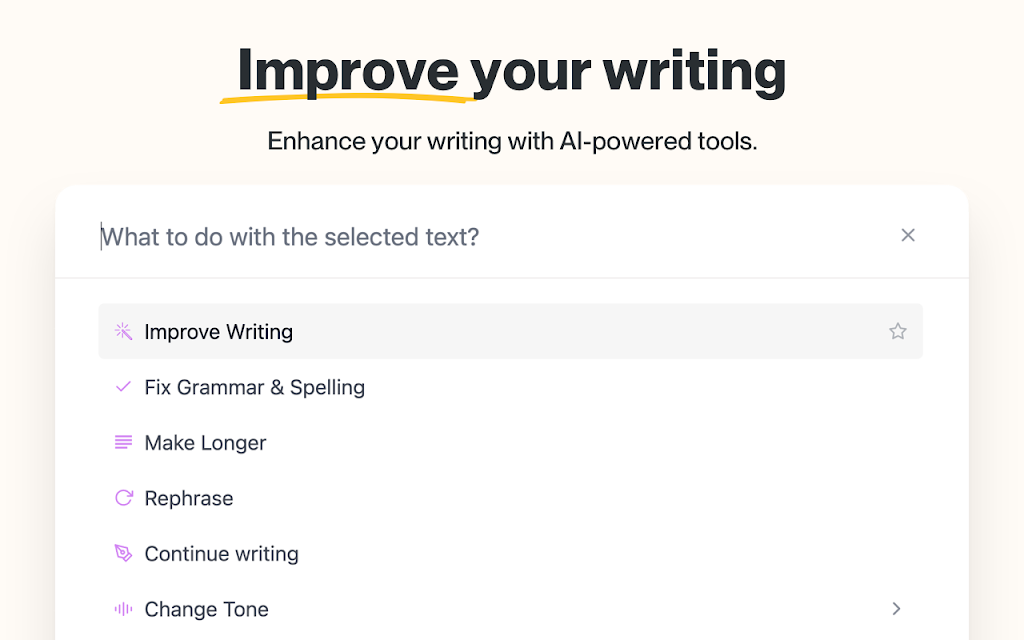Open the Change Tone option
The height and width of the screenshot is (640, 1024).
click(x=511, y=609)
